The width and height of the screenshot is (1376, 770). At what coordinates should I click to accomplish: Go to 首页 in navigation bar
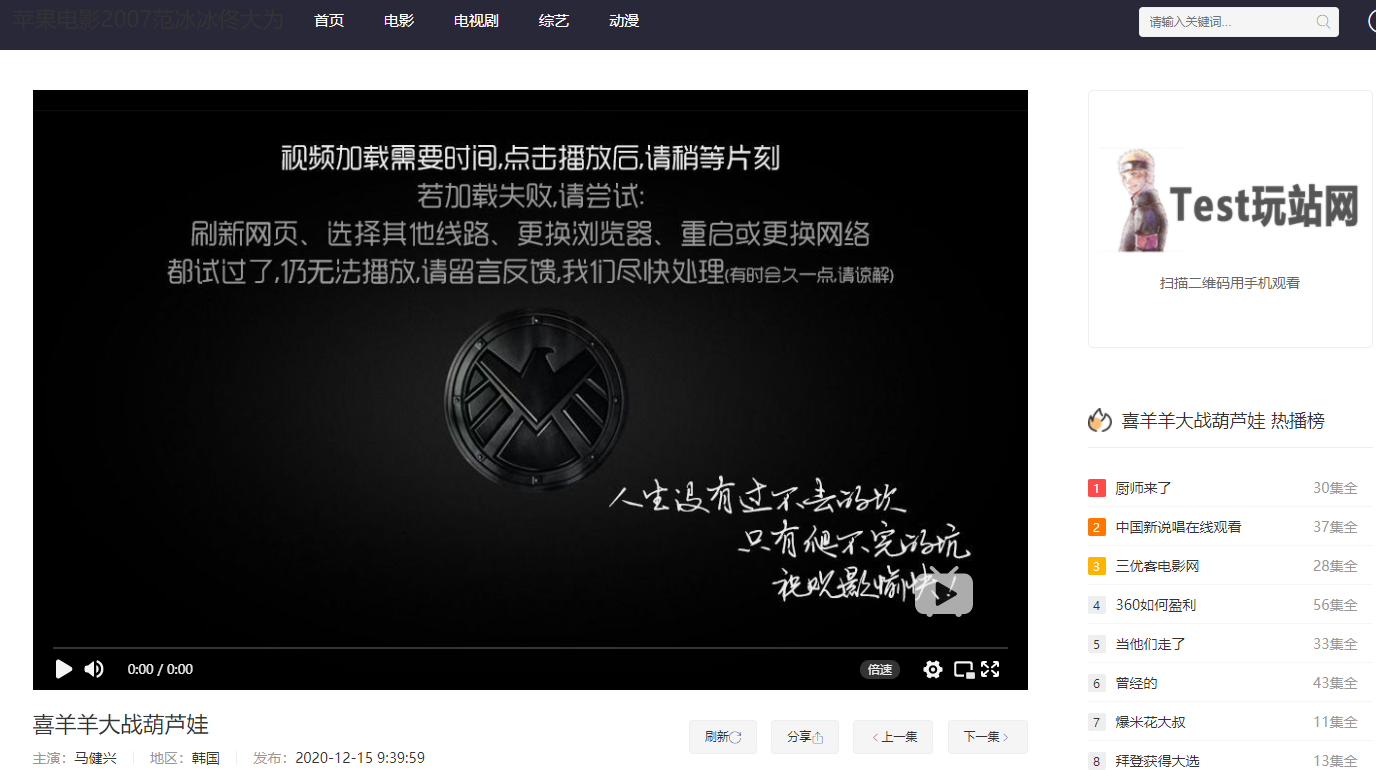click(329, 21)
